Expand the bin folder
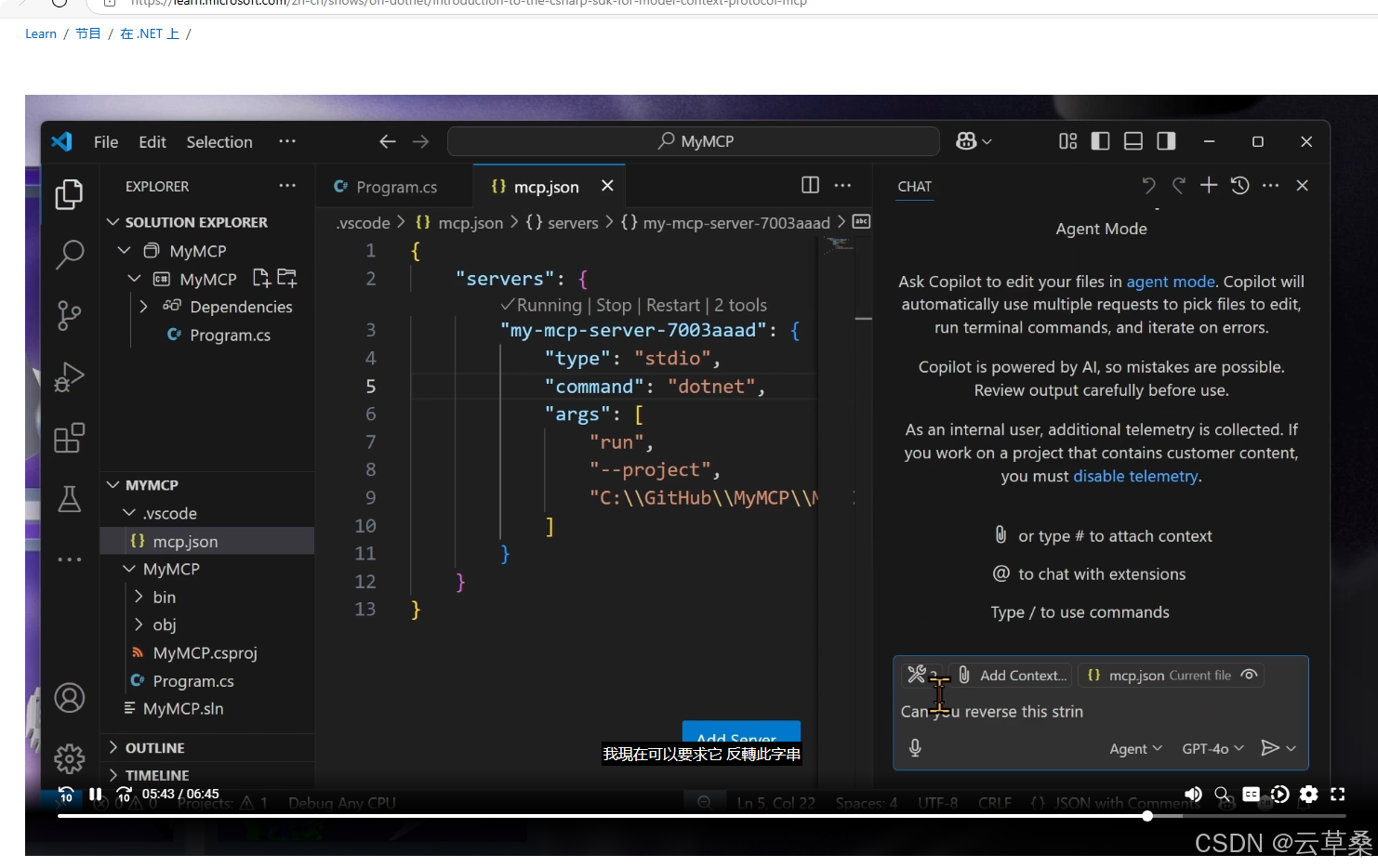The height and width of the screenshot is (868, 1378). 139,597
